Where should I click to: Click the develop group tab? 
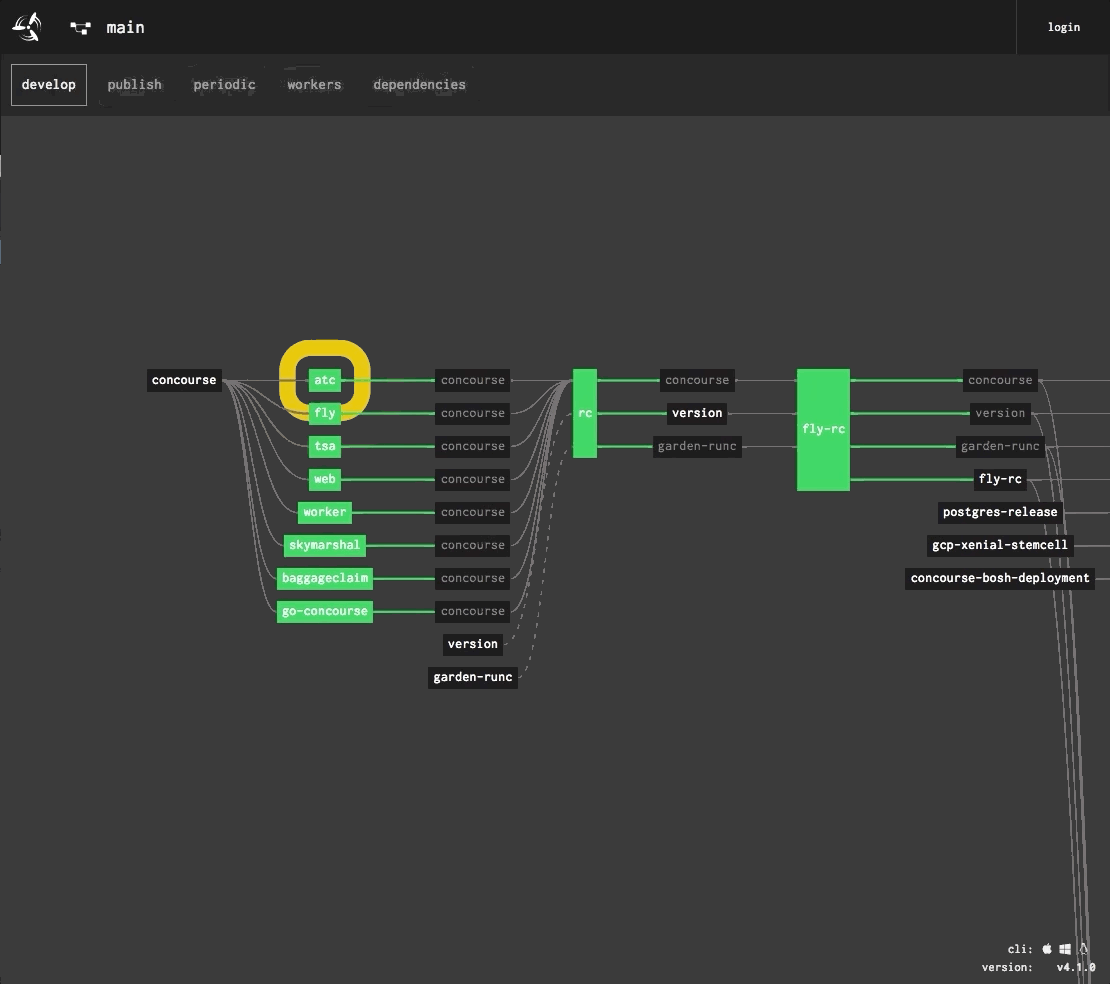49,85
